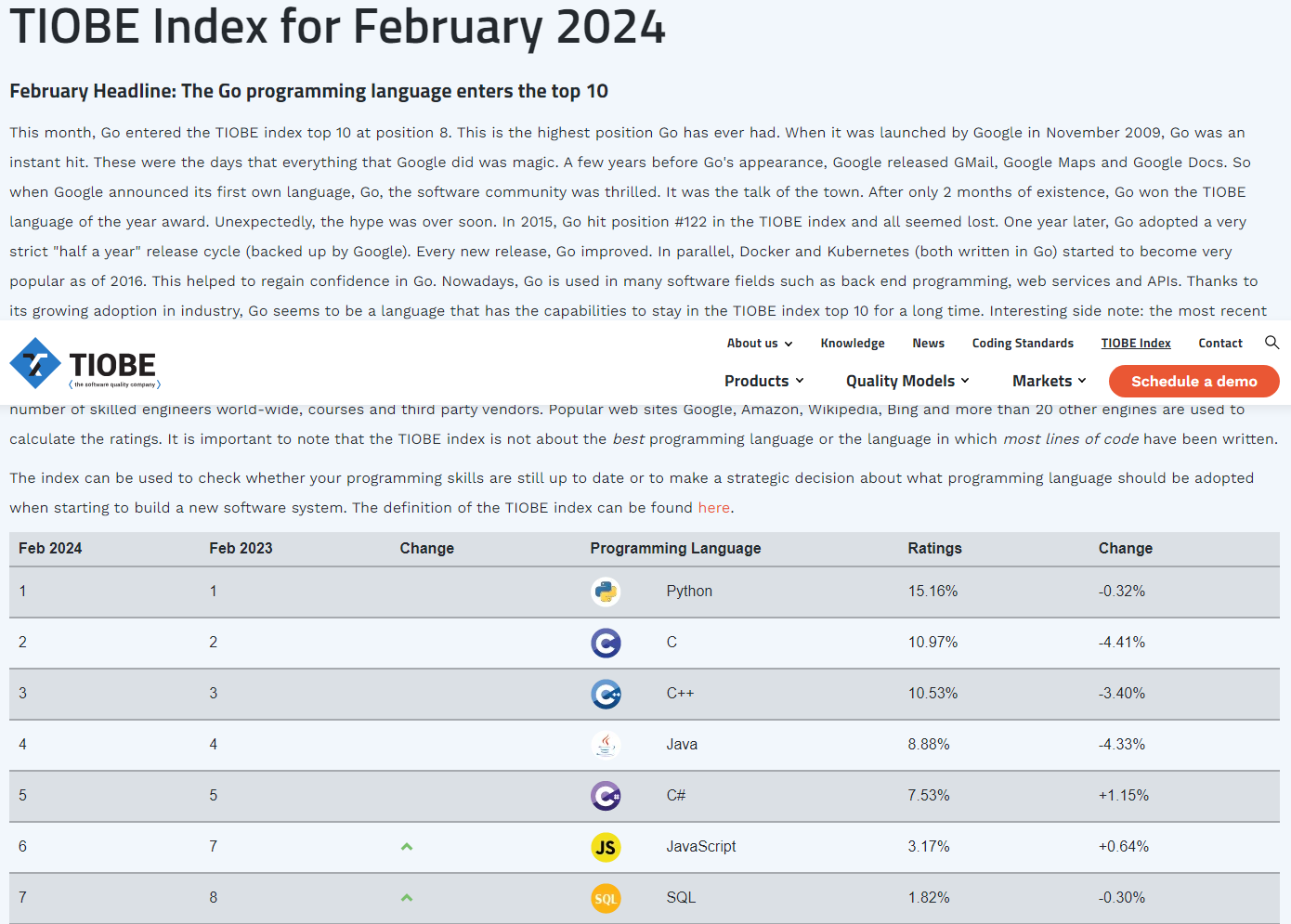Go to Coding Standards page
The height and width of the screenshot is (924, 1291).
tap(1023, 344)
